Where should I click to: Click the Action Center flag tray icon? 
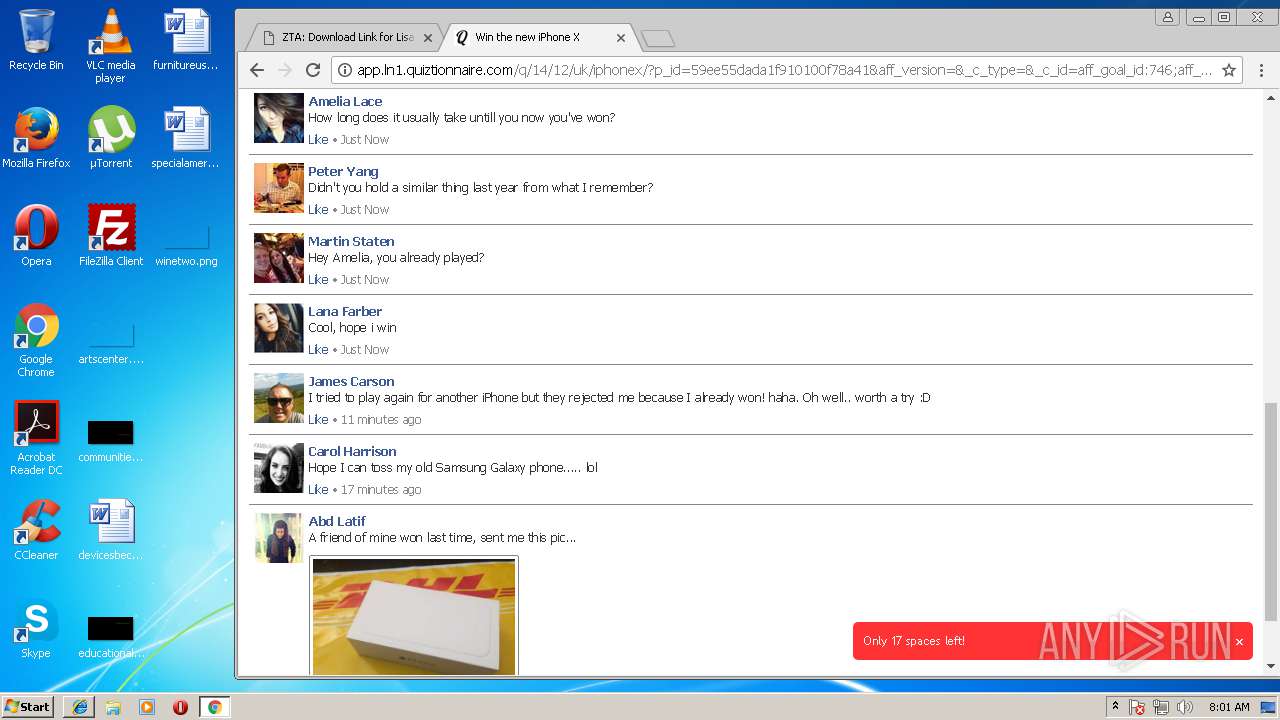[1137, 707]
